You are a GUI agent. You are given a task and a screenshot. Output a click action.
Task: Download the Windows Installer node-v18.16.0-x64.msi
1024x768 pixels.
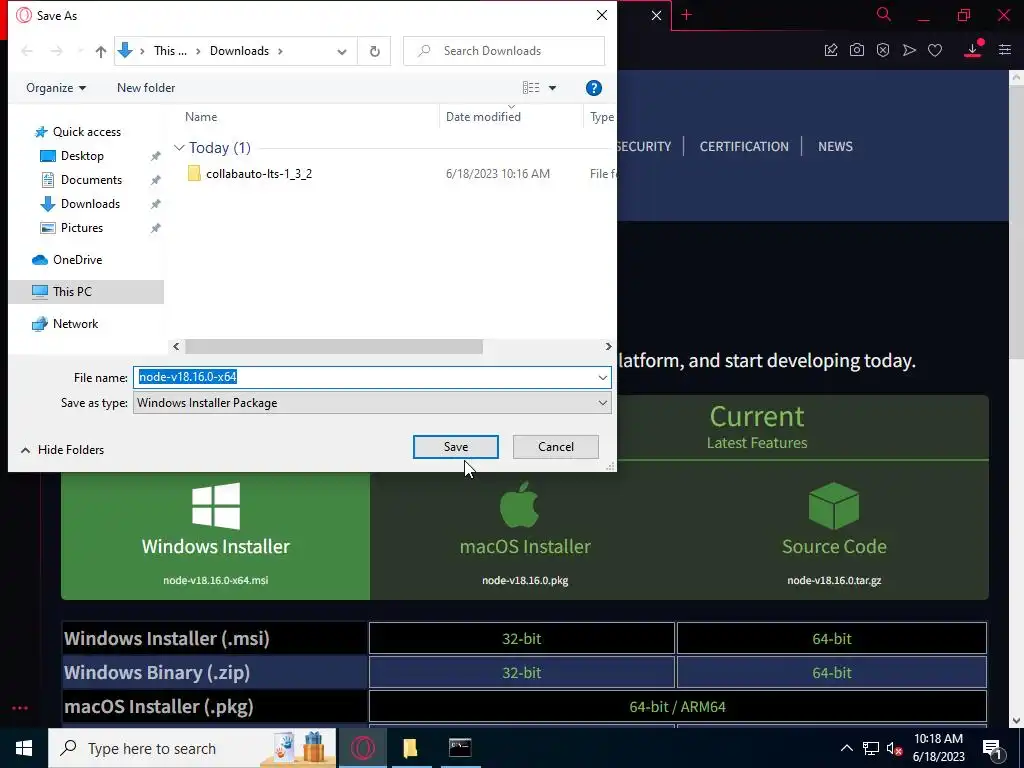216,534
